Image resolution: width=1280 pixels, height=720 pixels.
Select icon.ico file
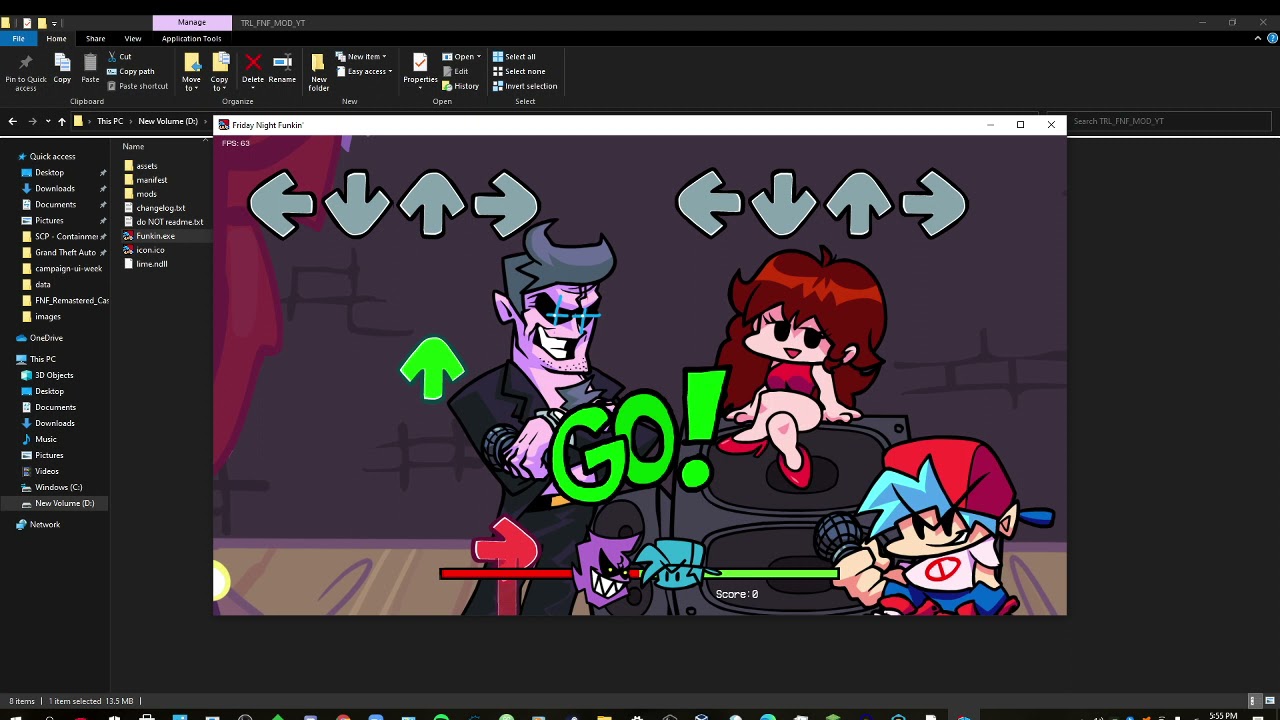click(151, 250)
